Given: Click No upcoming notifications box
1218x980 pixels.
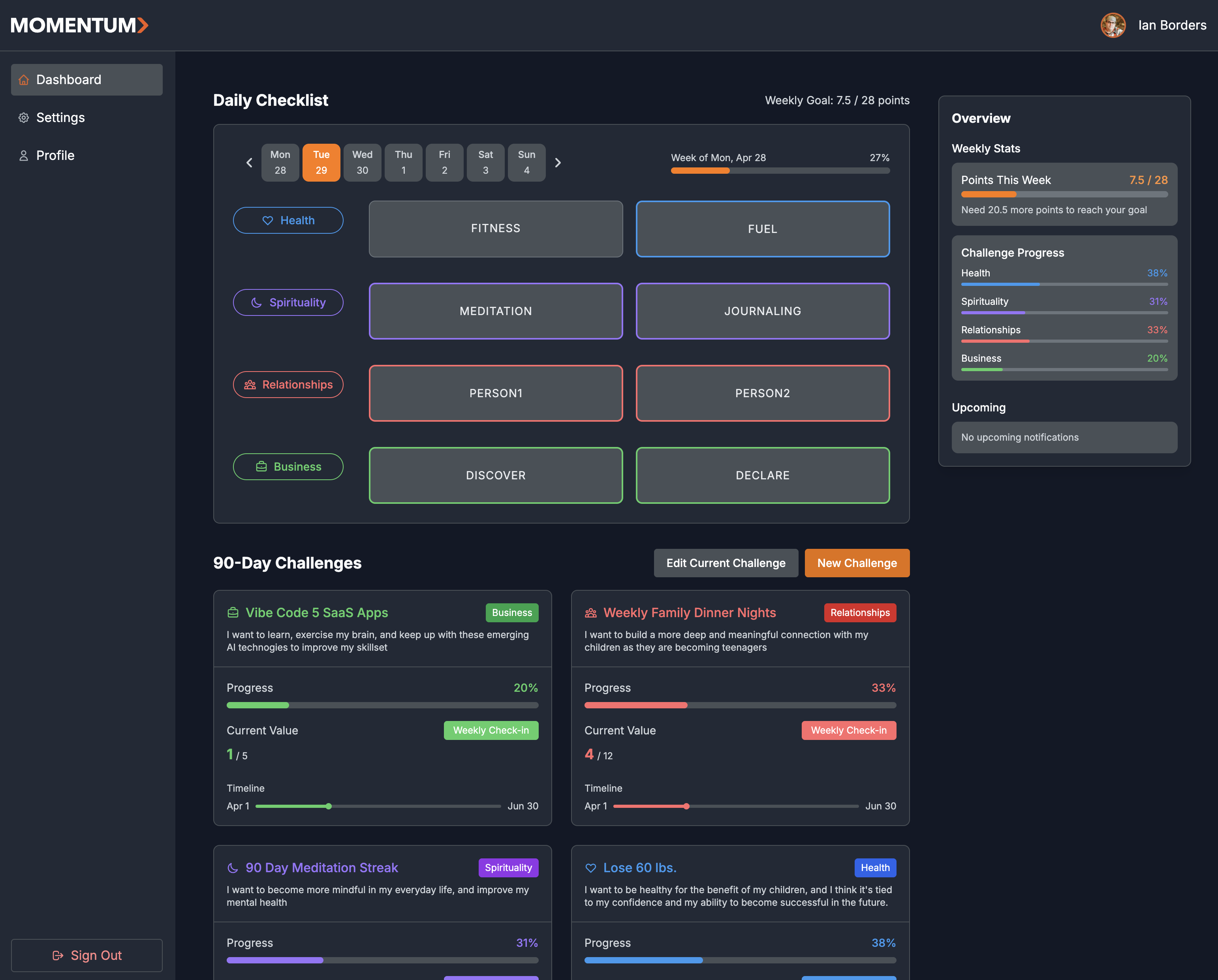Looking at the screenshot, I should (1064, 437).
